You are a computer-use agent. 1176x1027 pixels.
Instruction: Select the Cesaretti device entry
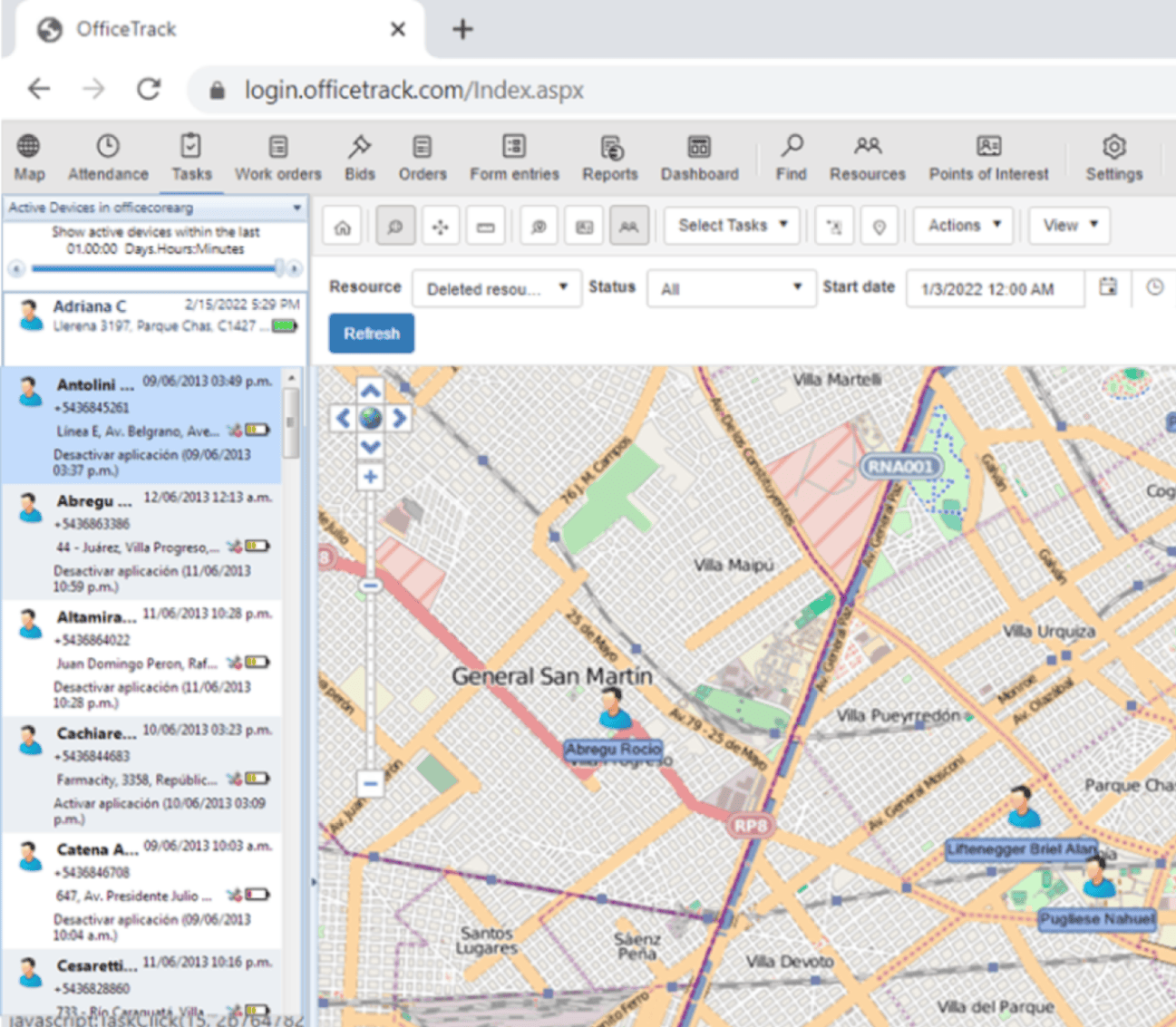142,984
